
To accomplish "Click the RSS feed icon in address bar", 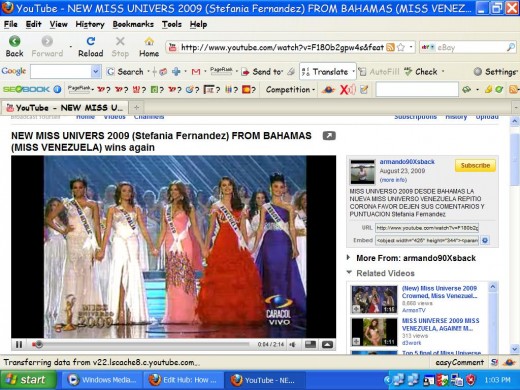I will (x=390, y=47).
